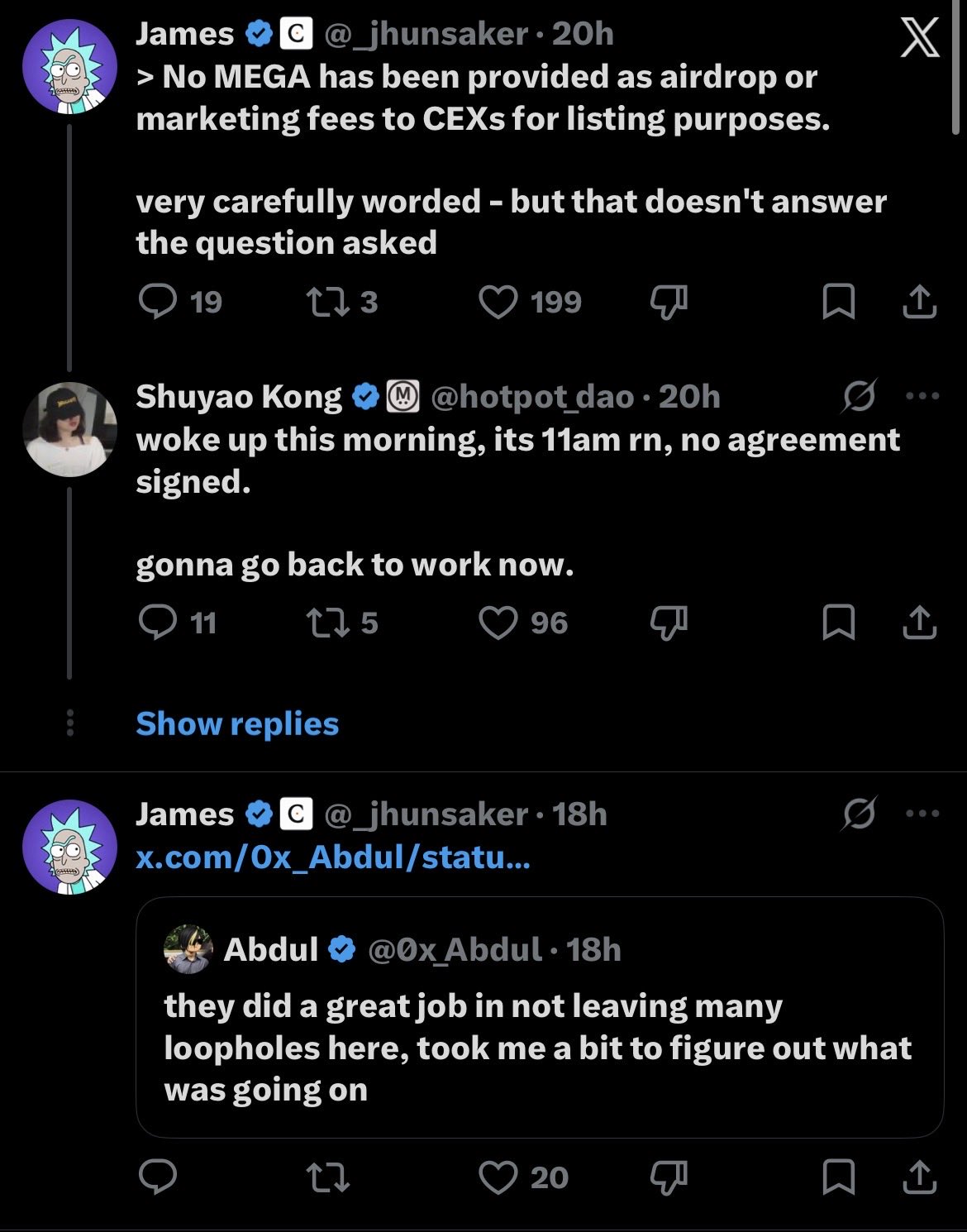
Task: Expand the Show replies link
Action: tap(237, 723)
